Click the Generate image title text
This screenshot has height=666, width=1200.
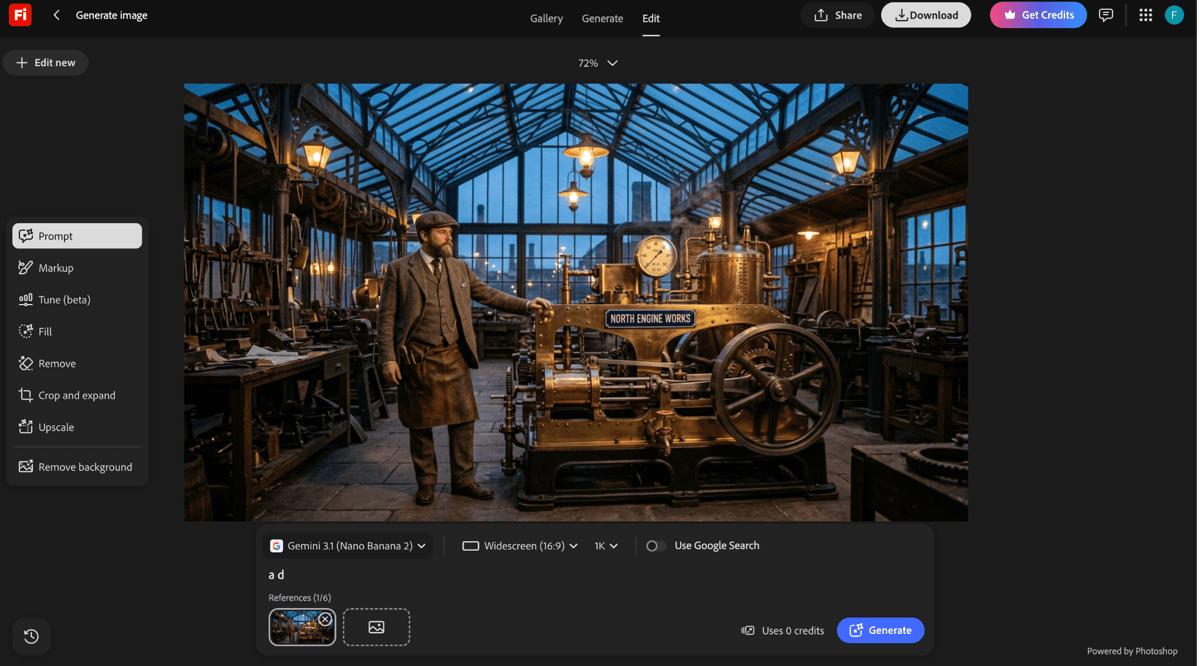pos(112,15)
